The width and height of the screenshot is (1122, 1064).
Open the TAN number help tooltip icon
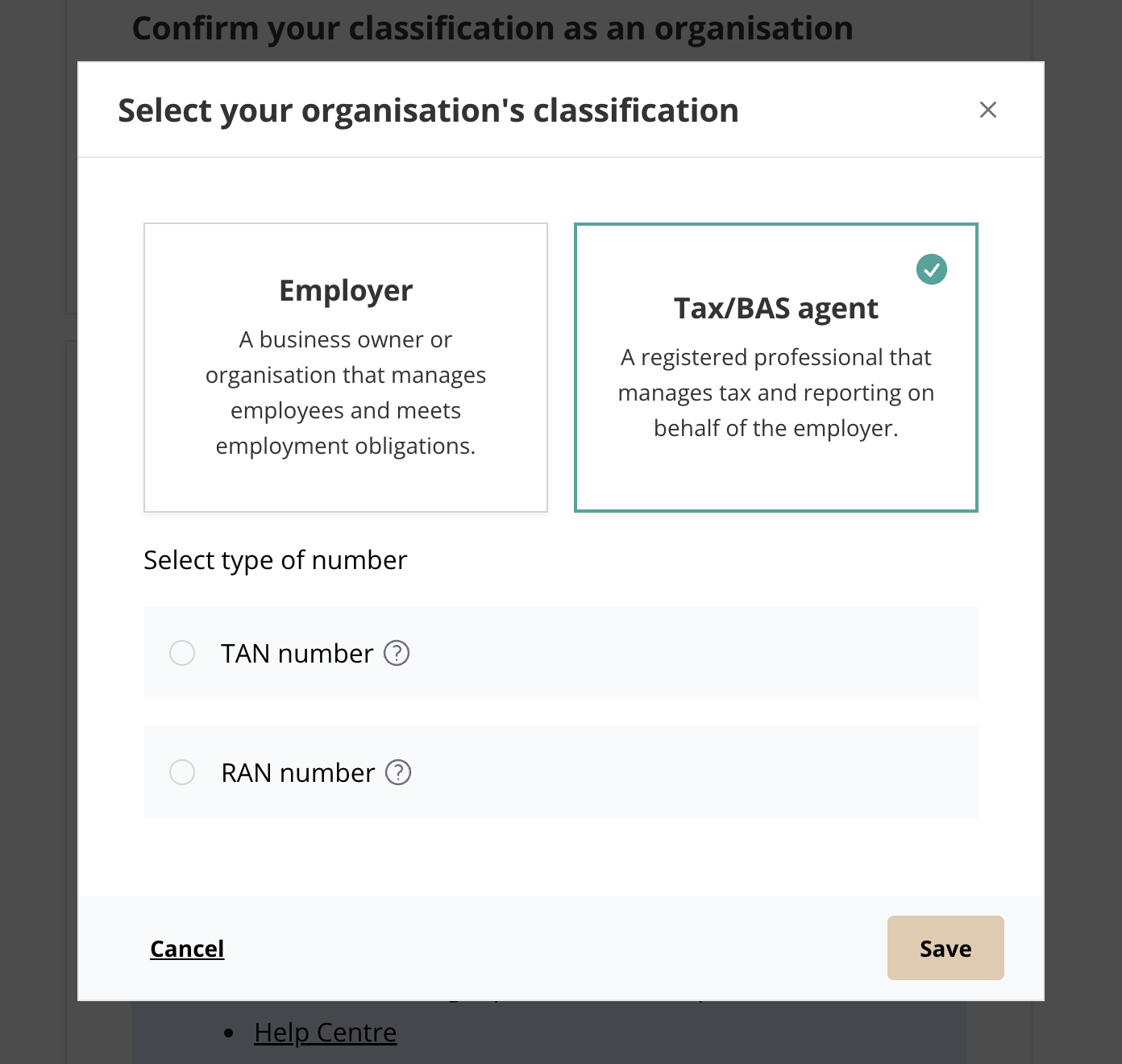pos(397,653)
